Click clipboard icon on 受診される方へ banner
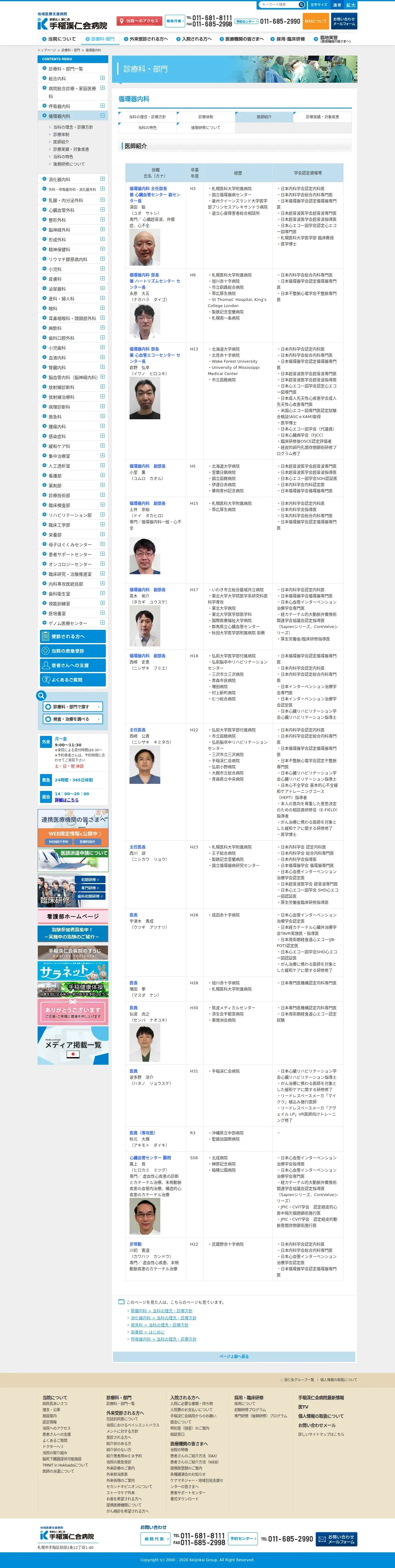The height and width of the screenshot is (1568, 395). (x=45, y=636)
